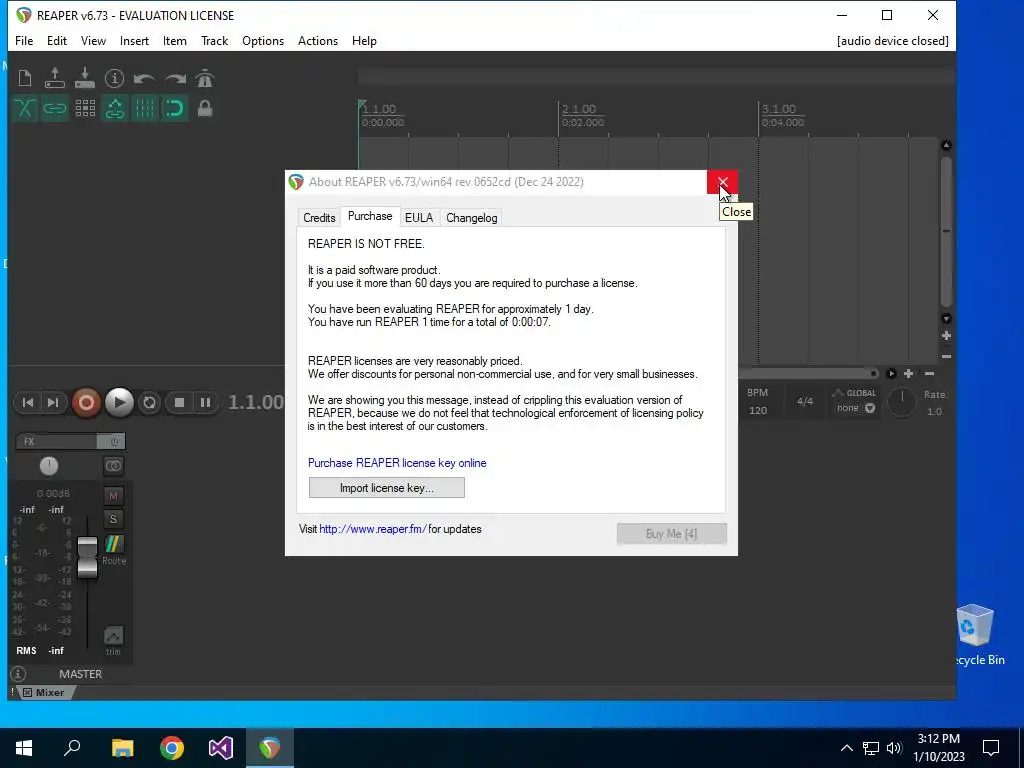
Task: Open the Insert menu
Action: point(135,40)
